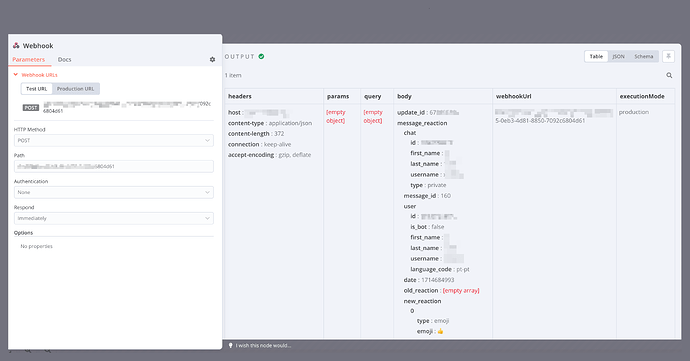Click the POST method badge
Screen dimensions: 690x361
click(31, 107)
